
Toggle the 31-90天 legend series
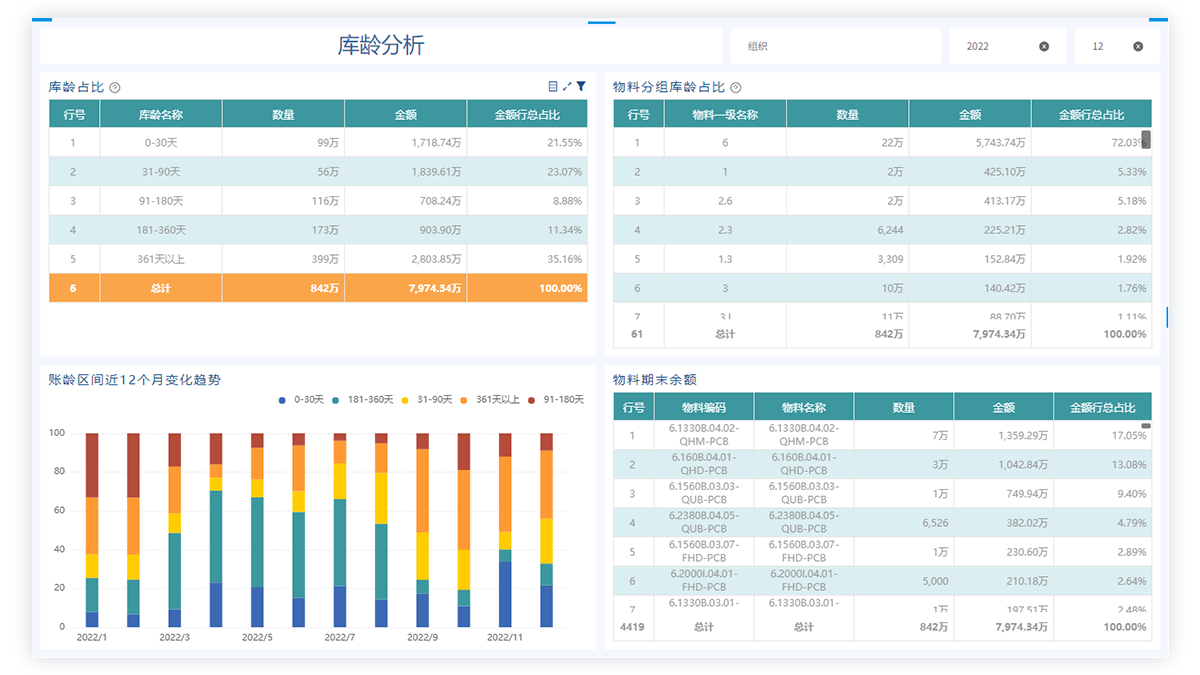[426, 400]
